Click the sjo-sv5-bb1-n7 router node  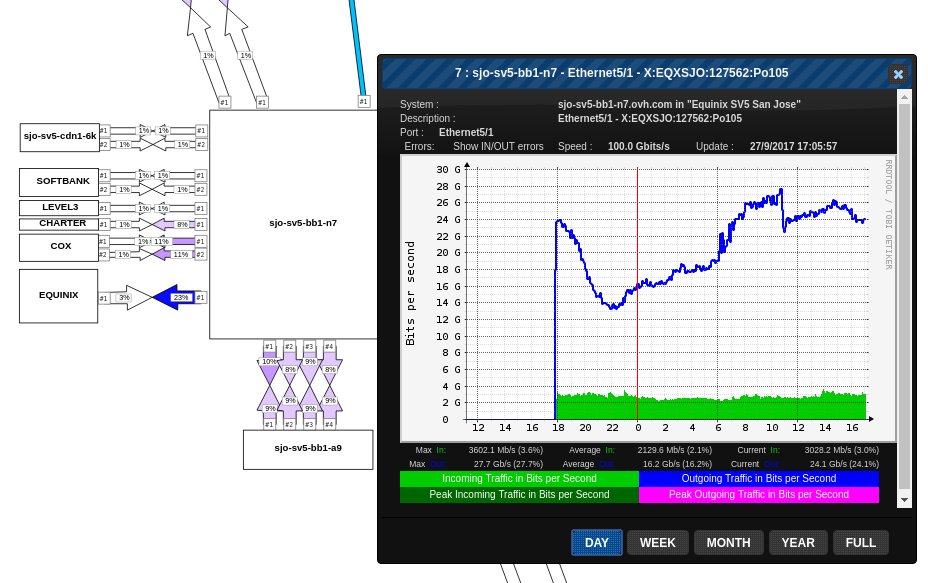click(x=293, y=224)
